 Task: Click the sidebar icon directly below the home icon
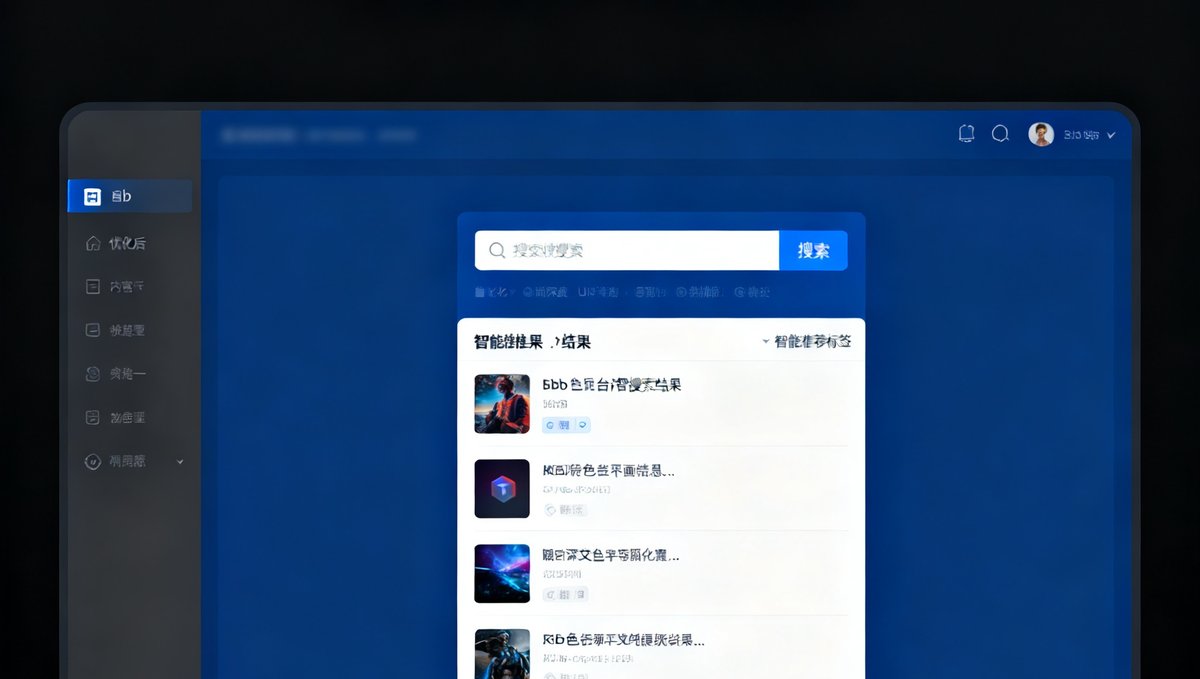(x=92, y=287)
